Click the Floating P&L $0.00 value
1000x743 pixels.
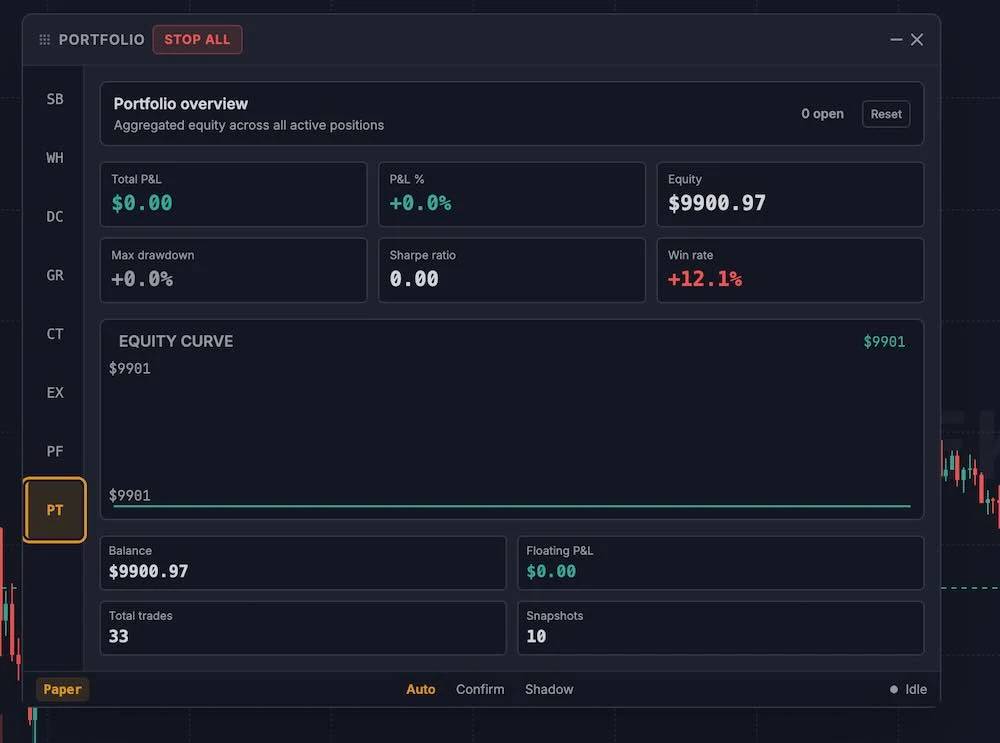pos(551,571)
